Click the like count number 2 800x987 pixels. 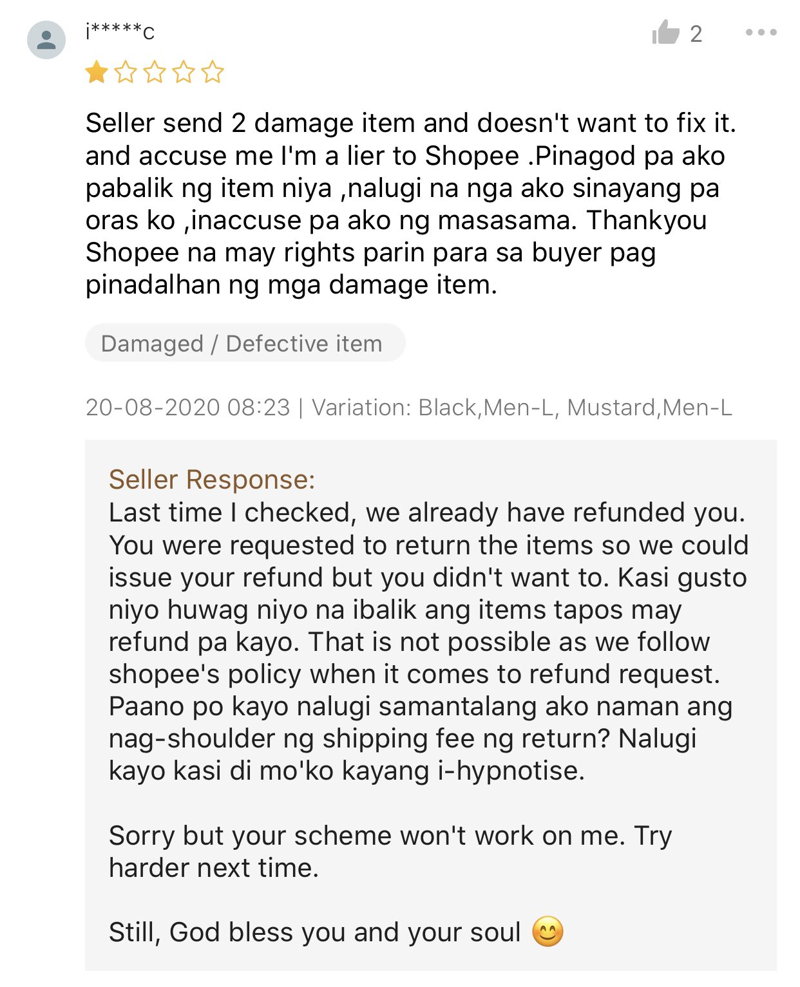pos(696,33)
